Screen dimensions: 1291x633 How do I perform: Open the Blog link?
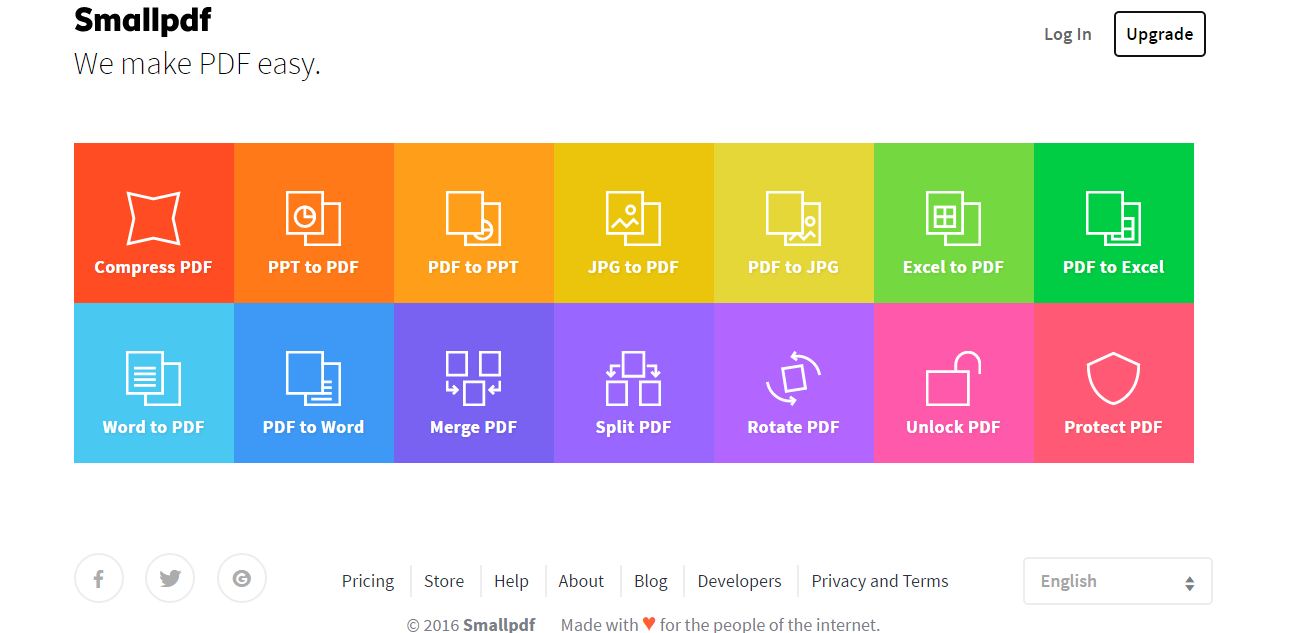(x=651, y=581)
